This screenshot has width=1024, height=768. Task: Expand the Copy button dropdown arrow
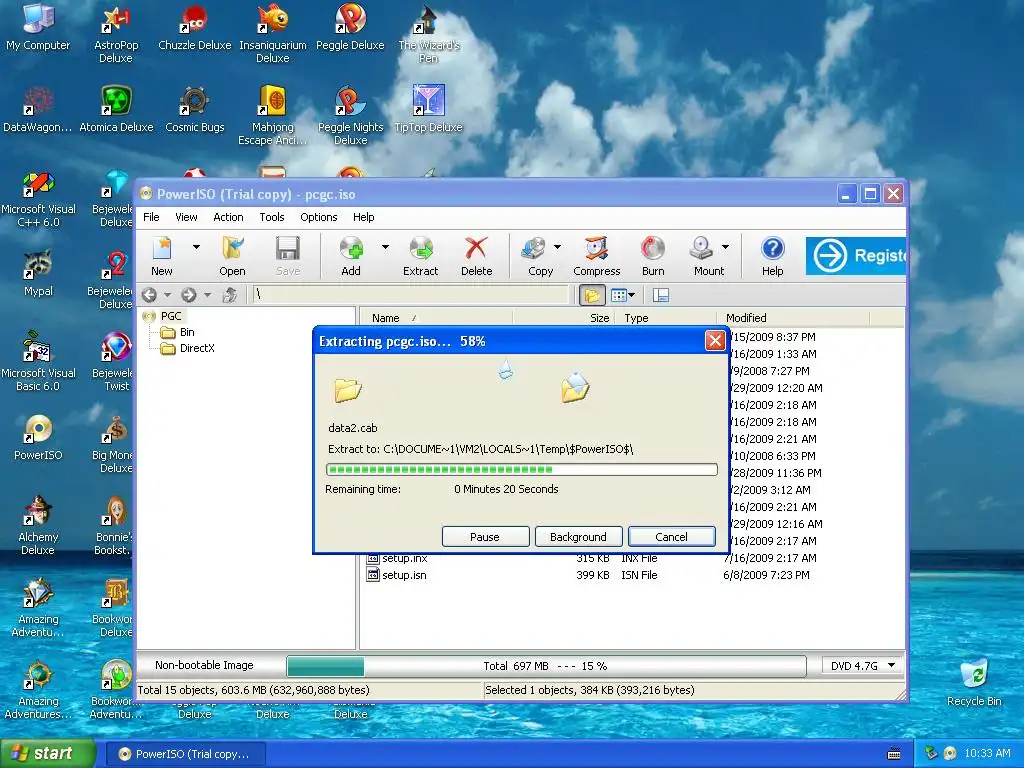tap(557, 247)
